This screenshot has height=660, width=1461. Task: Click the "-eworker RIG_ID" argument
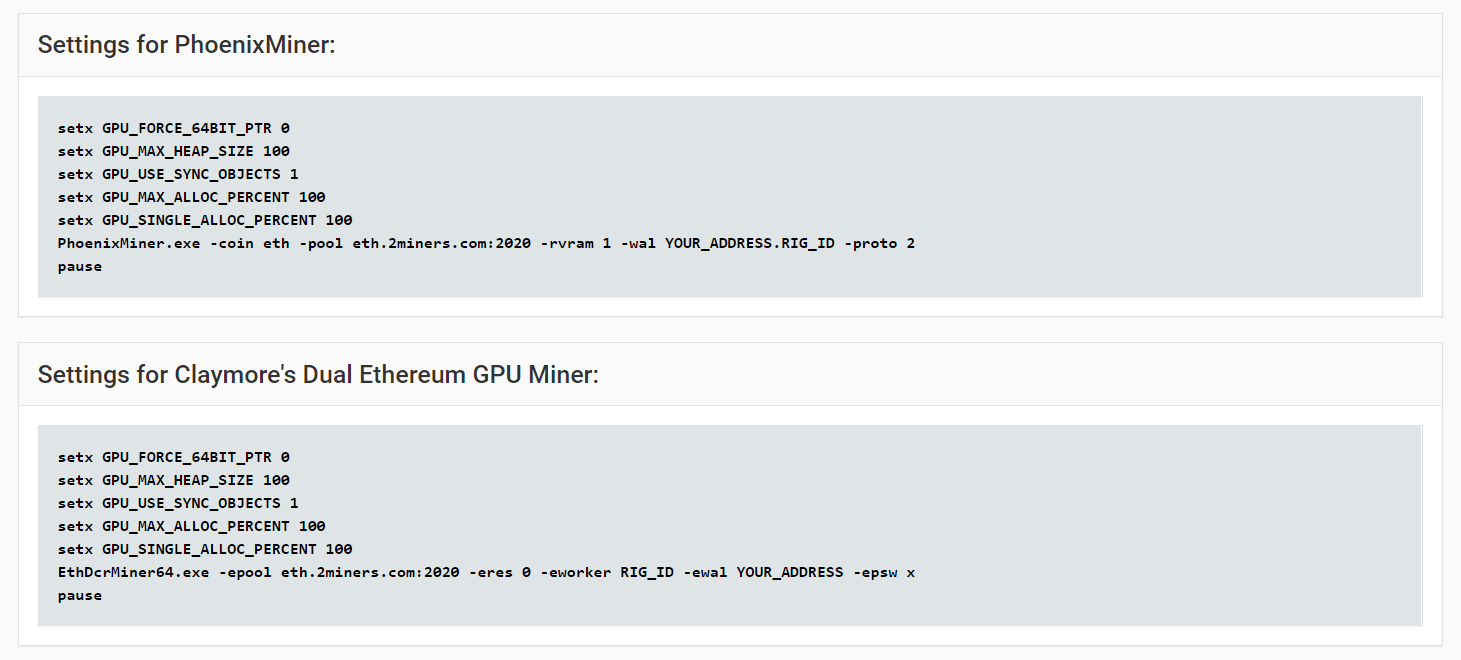607,572
